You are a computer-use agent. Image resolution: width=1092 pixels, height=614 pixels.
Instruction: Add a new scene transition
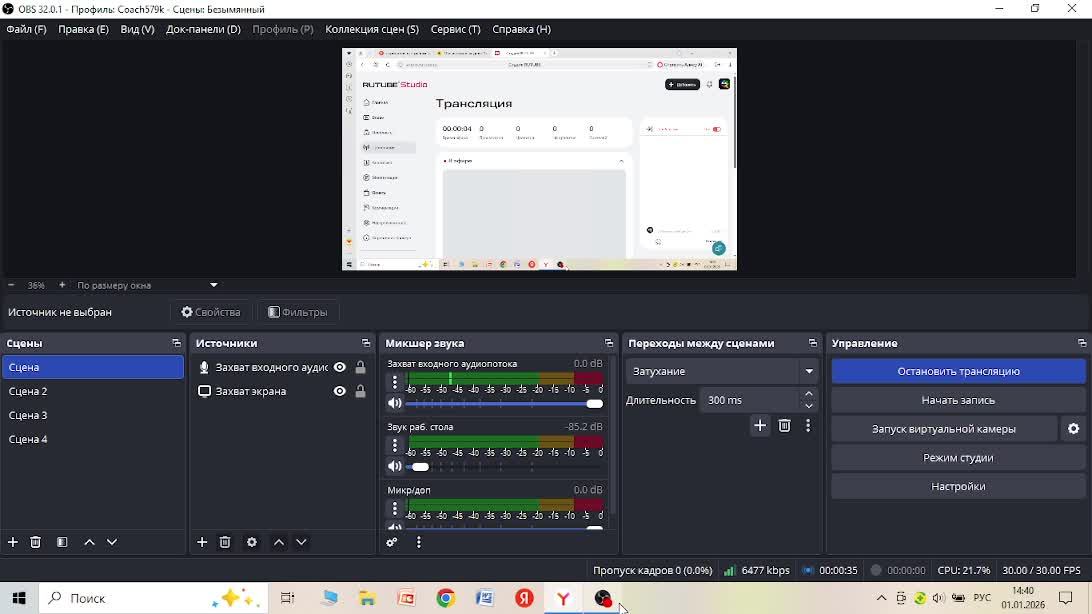click(x=760, y=426)
